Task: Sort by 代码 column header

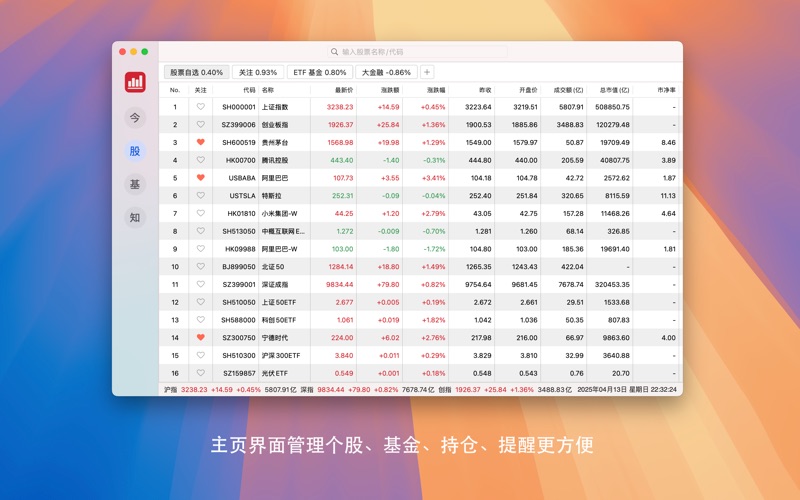Action: (x=249, y=90)
